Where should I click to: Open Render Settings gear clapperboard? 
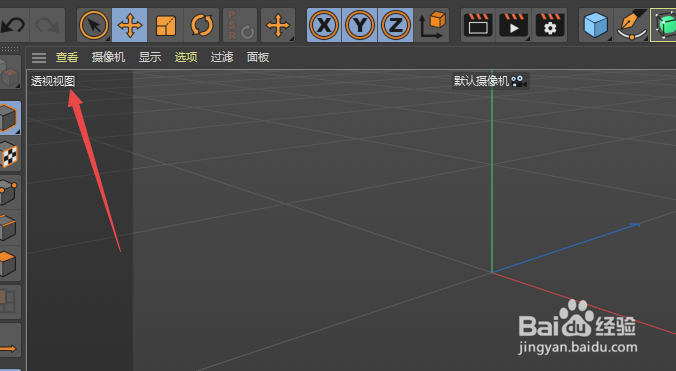[550, 25]
